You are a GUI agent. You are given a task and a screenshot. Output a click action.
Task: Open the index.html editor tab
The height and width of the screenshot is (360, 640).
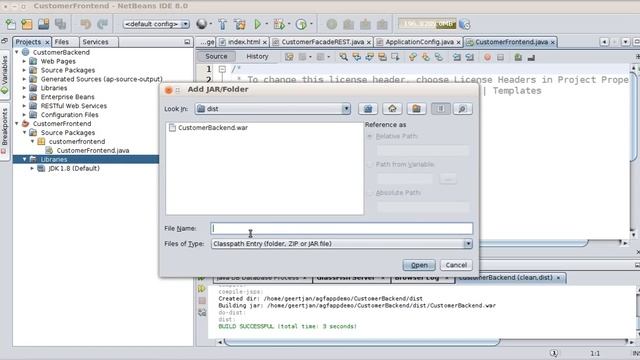(244, 42)
